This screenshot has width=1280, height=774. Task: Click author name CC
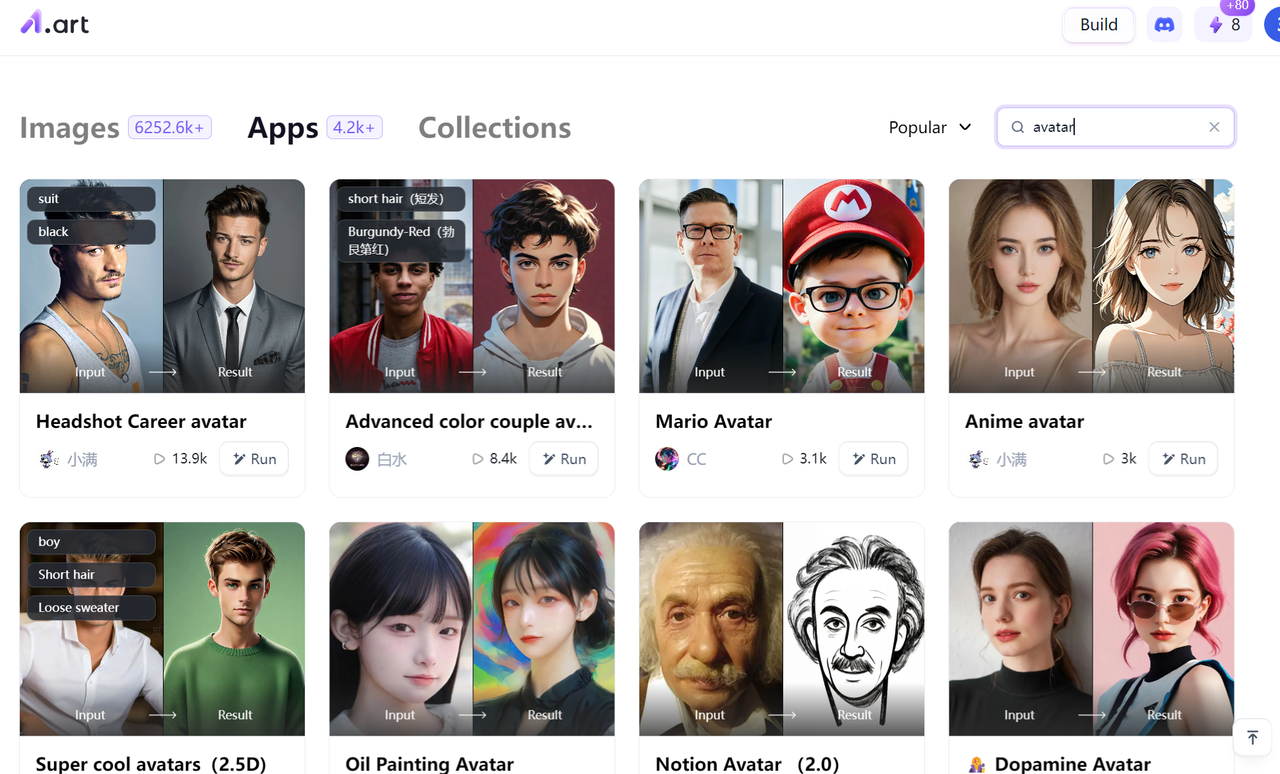pos(697,459)
